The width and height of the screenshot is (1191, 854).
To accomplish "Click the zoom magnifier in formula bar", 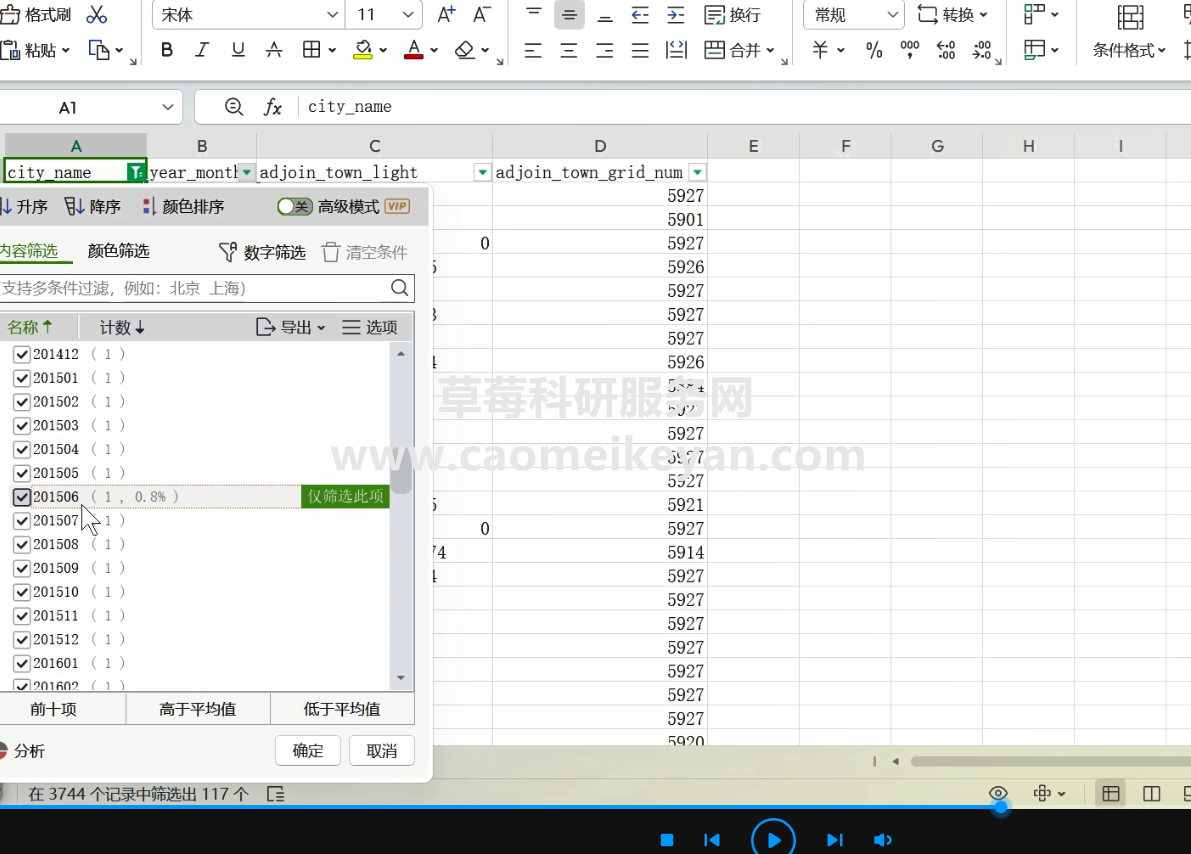I will [x=234, y=107].
